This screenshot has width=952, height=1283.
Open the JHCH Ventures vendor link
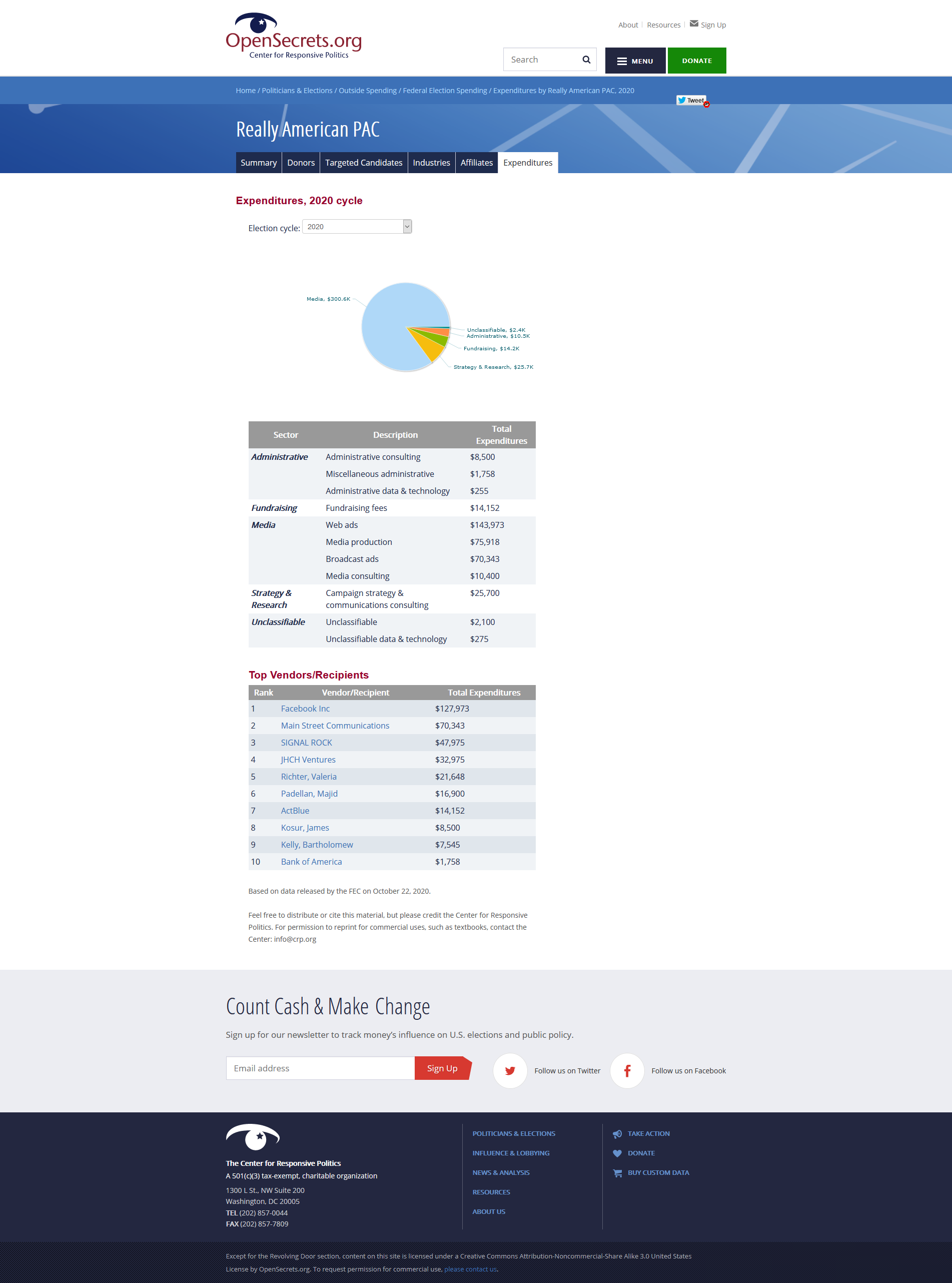click(x=308, y=760)
